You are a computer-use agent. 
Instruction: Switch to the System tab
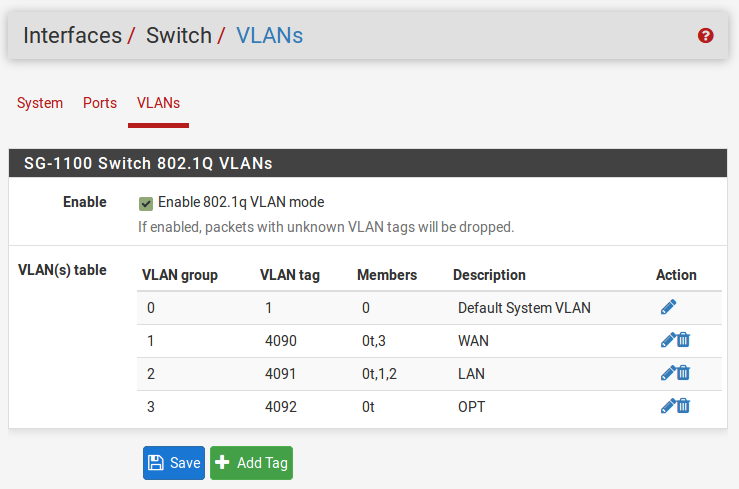pos(40,103)
